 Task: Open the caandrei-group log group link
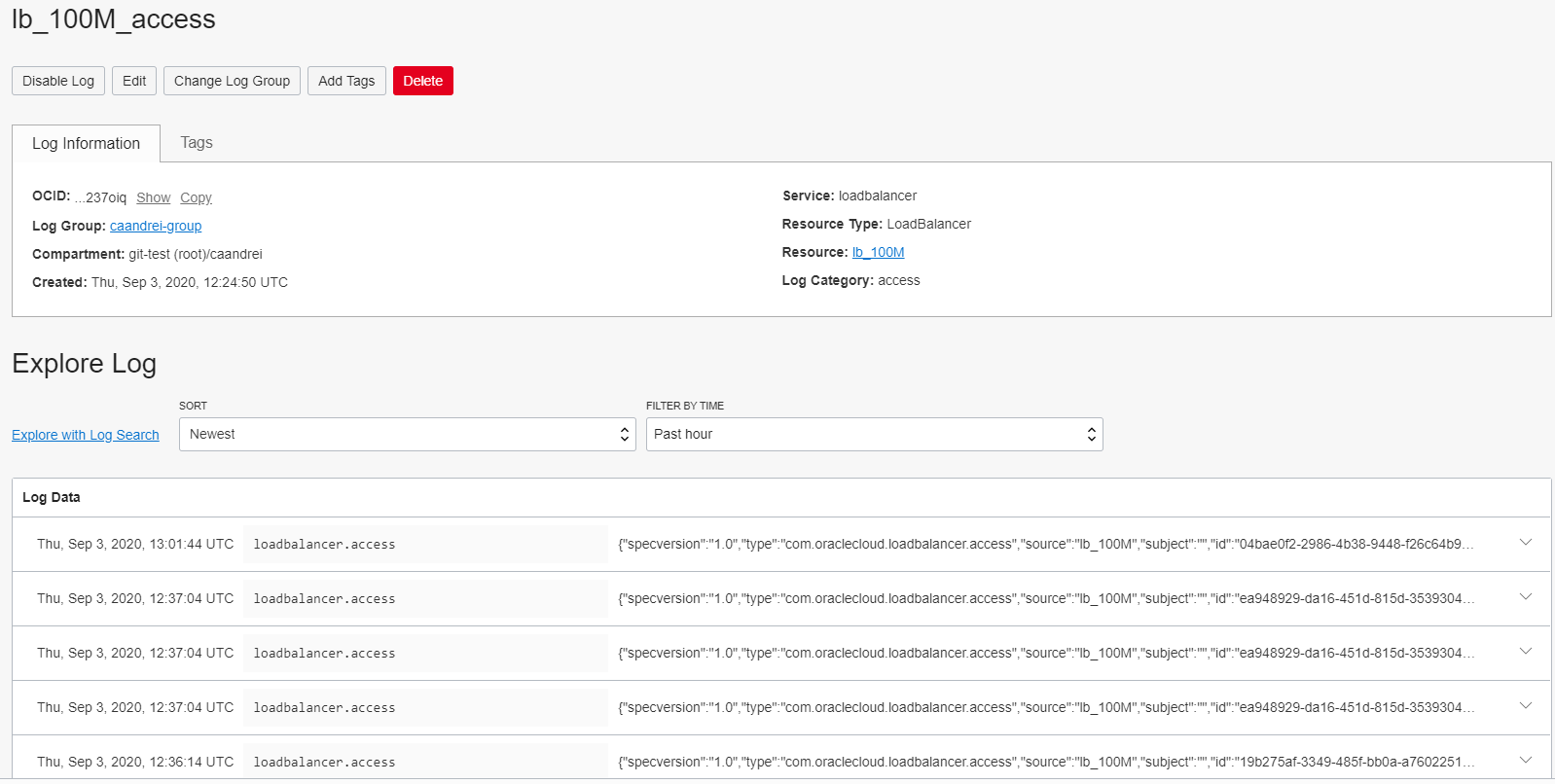(156, 227)
